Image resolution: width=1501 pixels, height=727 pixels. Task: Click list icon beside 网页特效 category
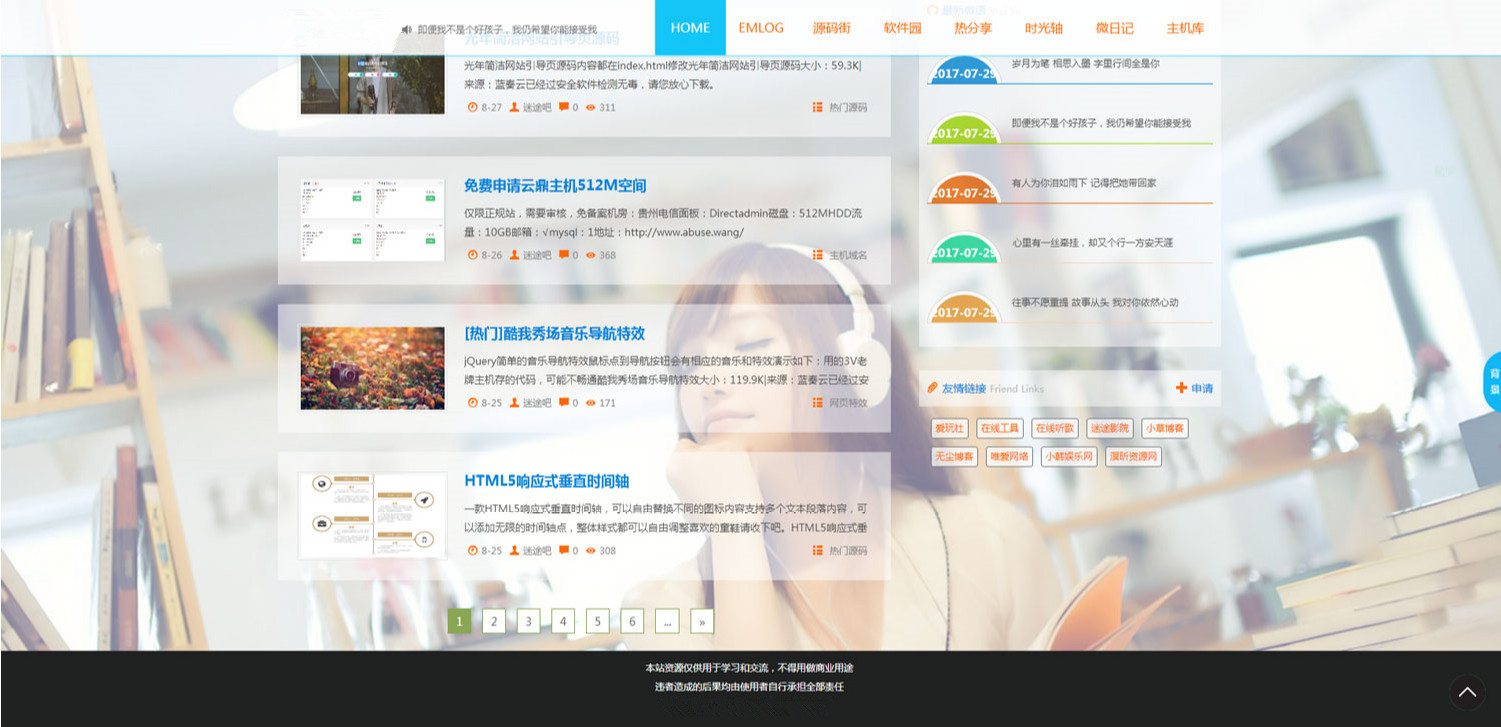818,403
